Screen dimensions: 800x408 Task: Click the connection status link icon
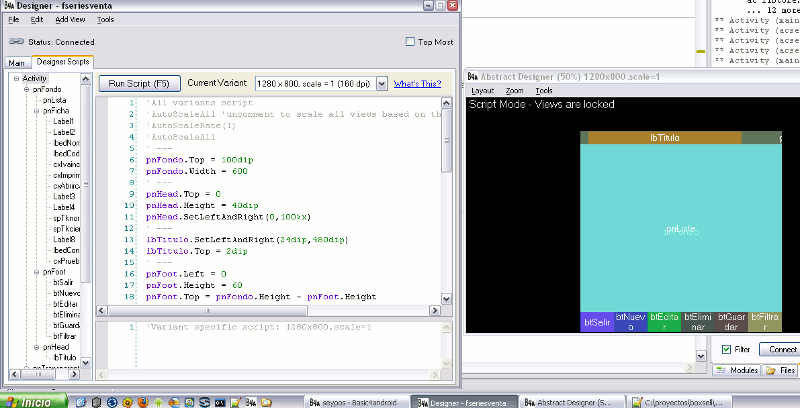(17, 42)
